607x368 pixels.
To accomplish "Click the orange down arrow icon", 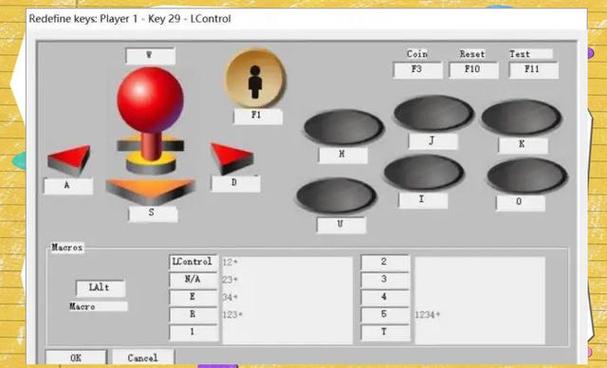I will 150,191.
